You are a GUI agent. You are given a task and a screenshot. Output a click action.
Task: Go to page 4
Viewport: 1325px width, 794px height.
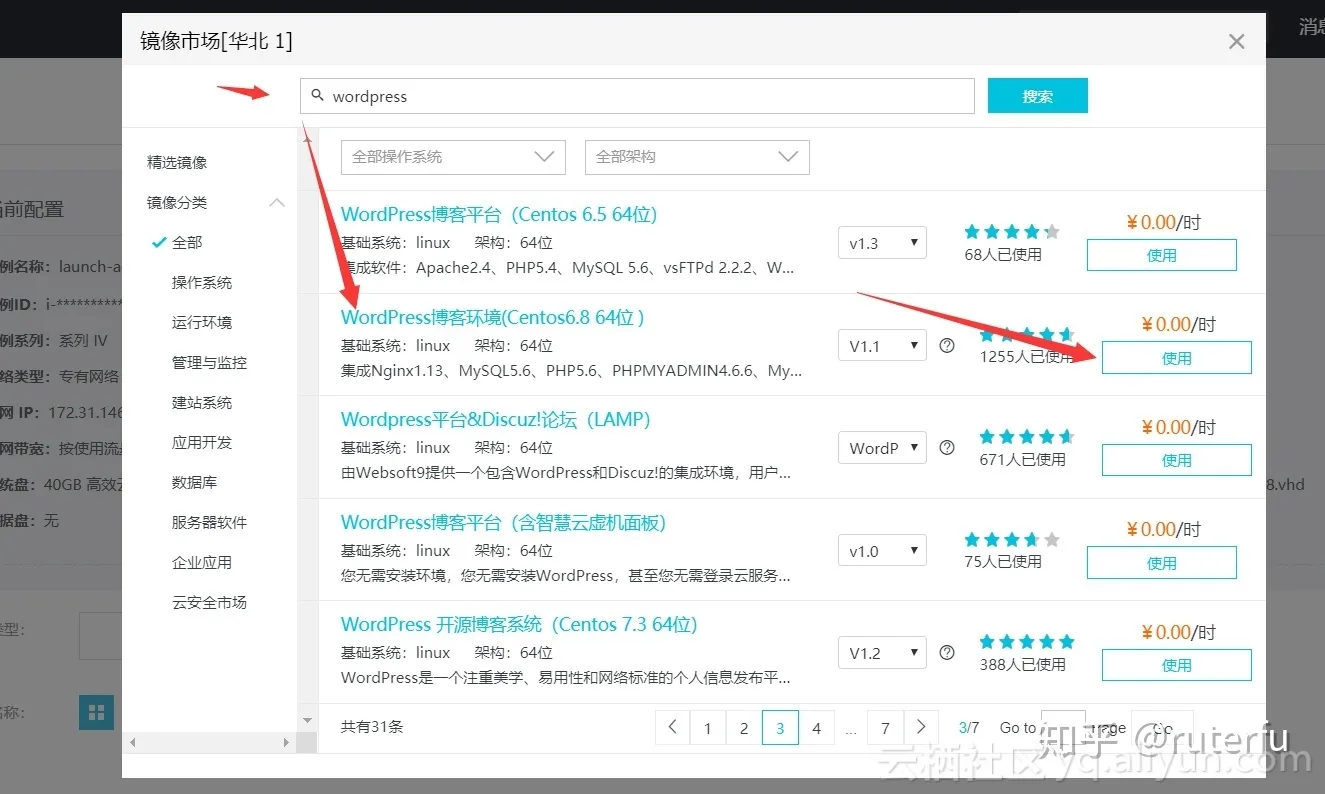(816, 727)
